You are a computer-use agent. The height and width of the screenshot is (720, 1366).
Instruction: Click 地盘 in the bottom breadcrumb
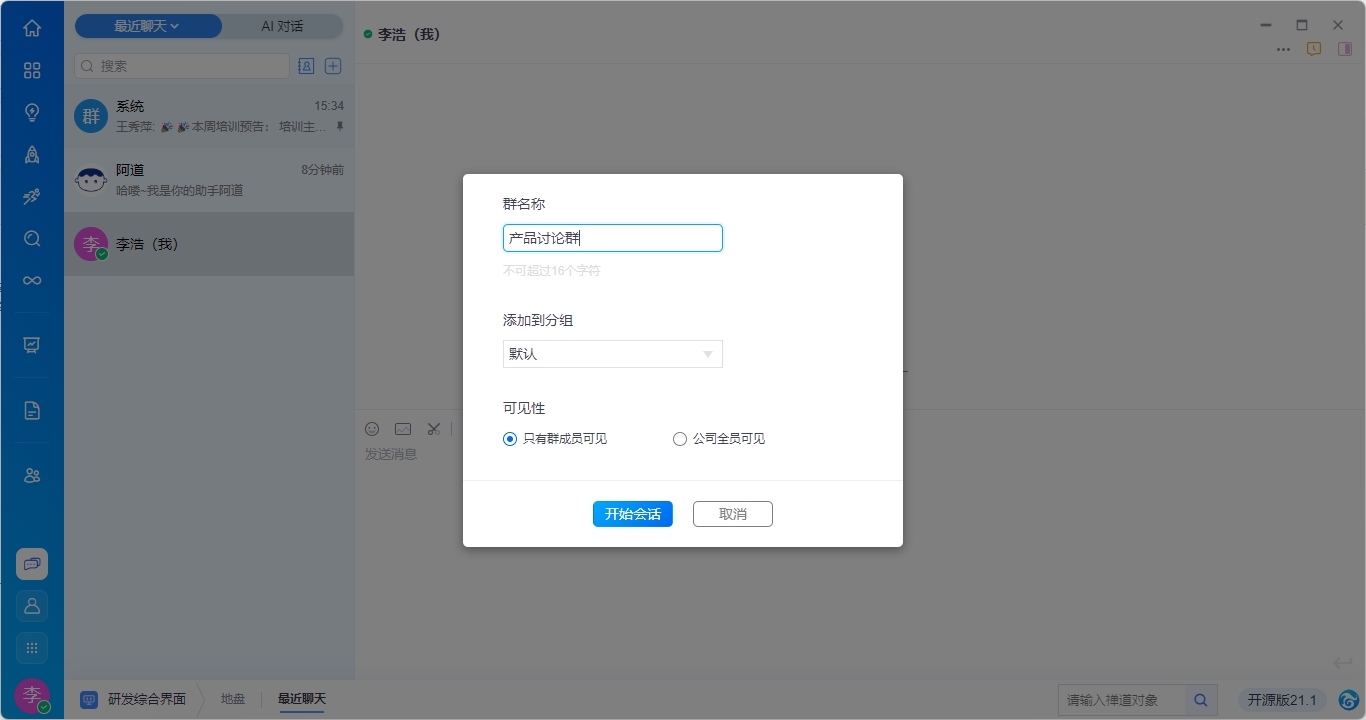tap(233, 699)
